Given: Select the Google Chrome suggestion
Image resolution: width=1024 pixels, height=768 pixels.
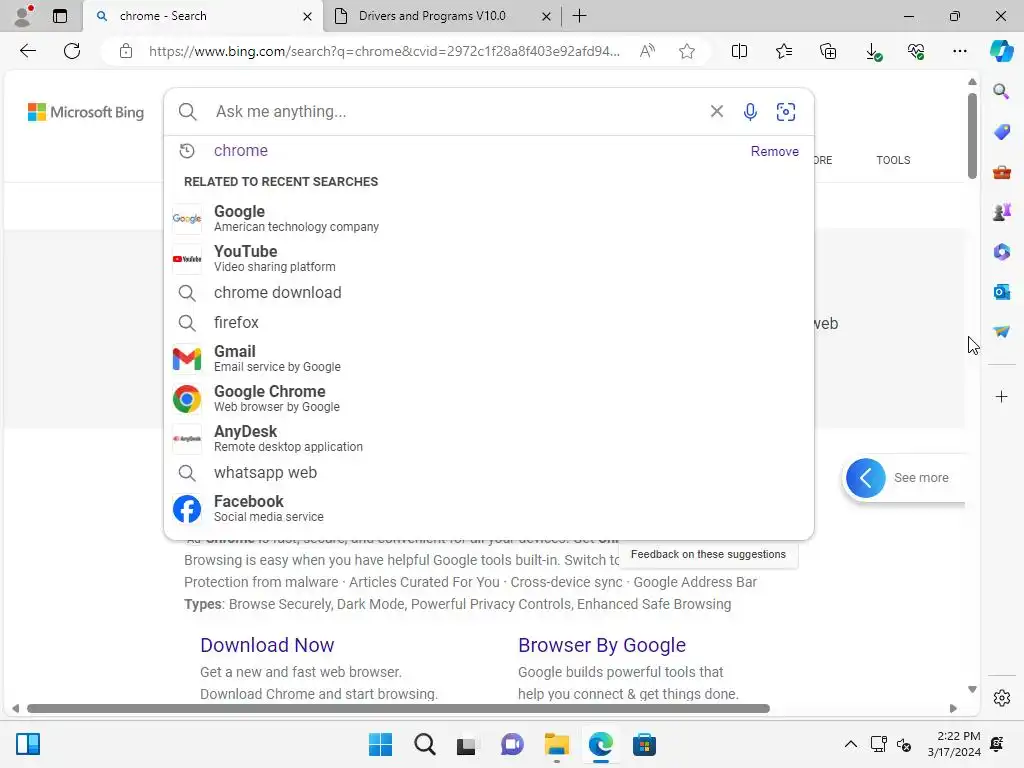Looking at the screenshot, I should coord(488,398).
